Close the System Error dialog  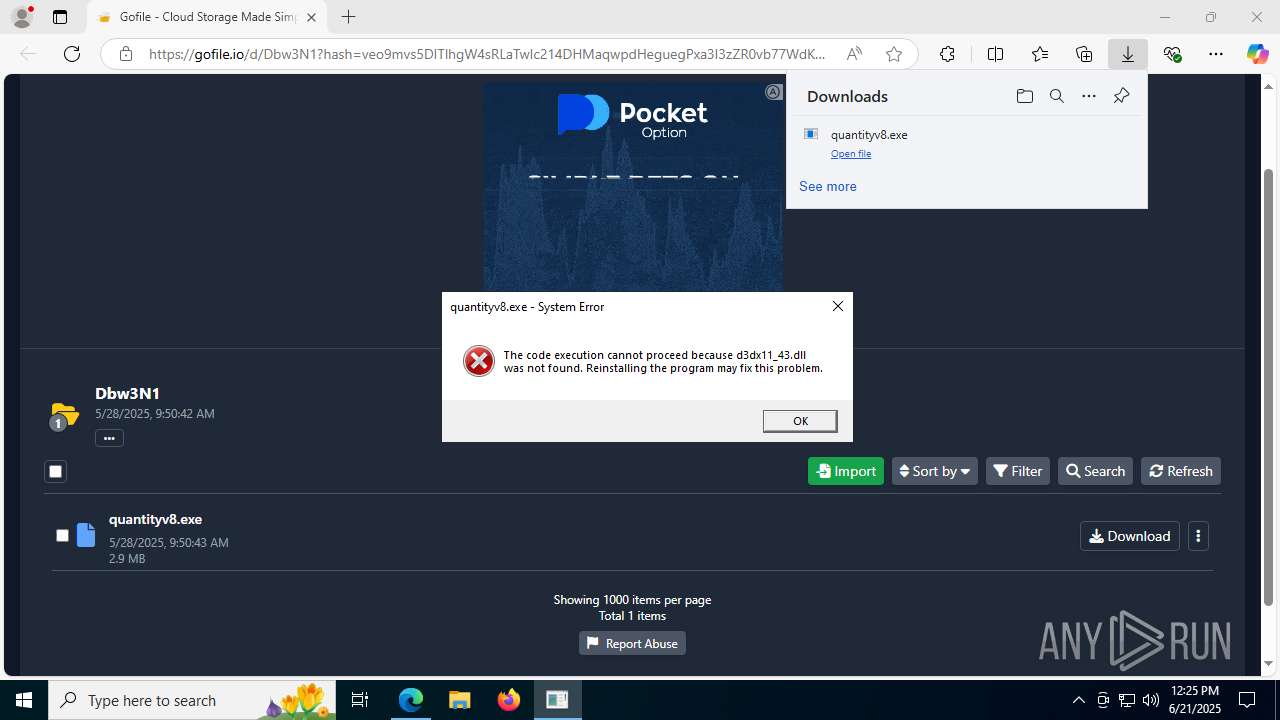838,306
